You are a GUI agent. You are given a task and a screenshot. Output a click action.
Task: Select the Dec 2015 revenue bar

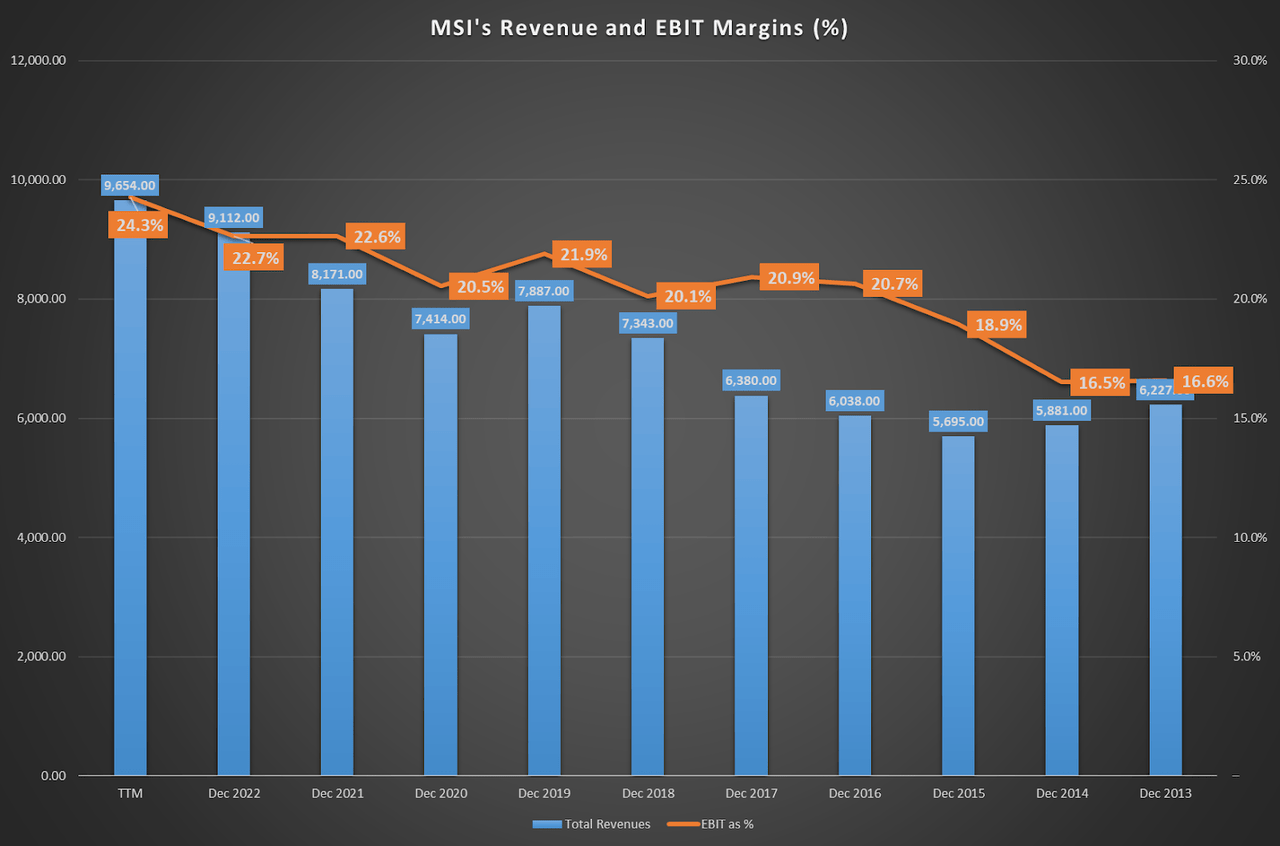[x=957, y=610]
